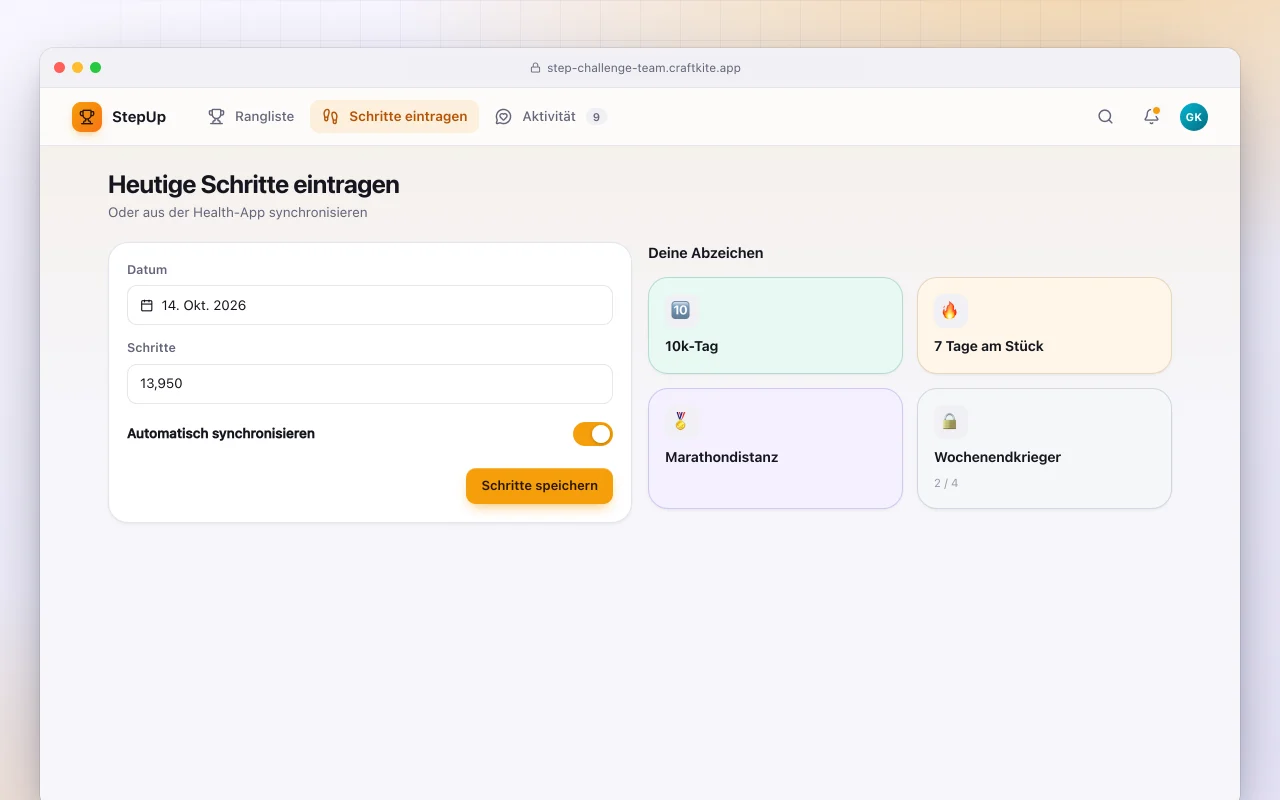1280x800 pixels.
Task: Open the GK user avatar menu
Action: (1194, 117)
